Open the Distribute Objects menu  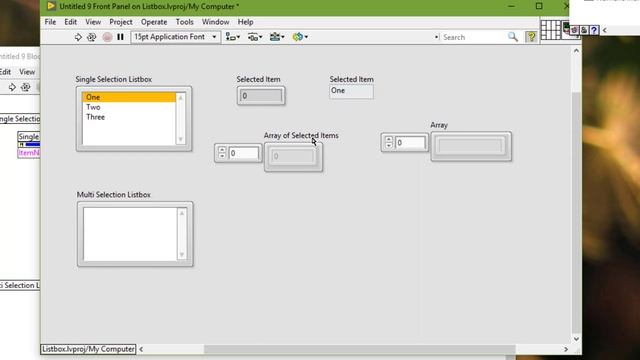click(255, 37)
